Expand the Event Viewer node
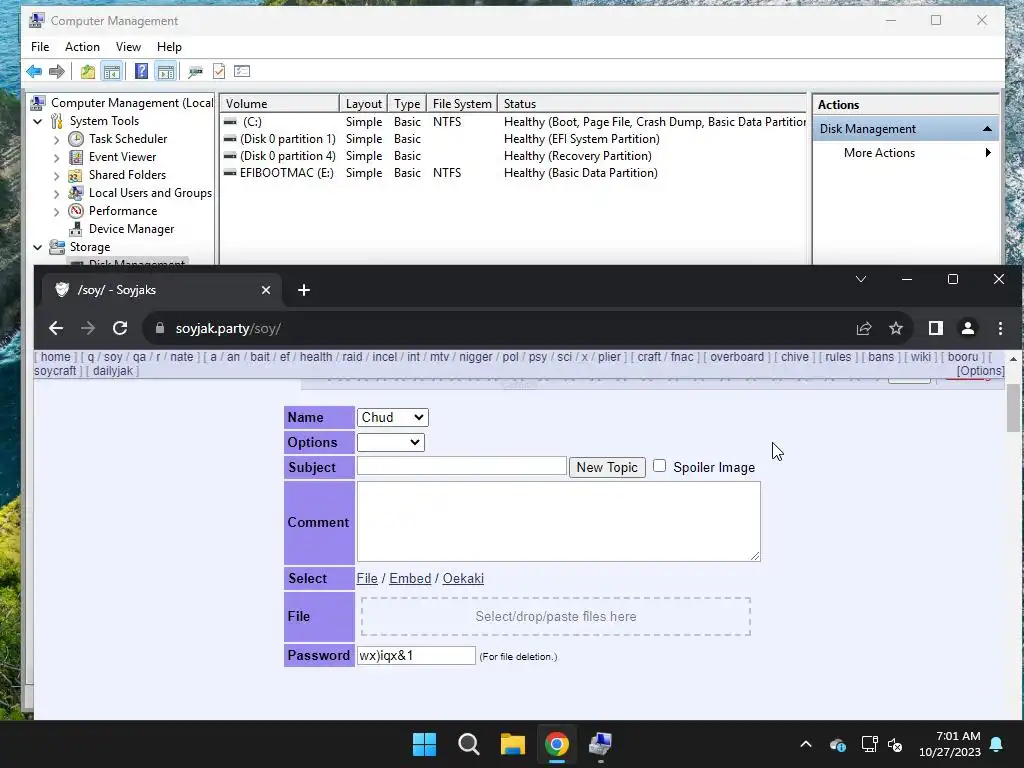Viewport: 1024px width, 768px height. (x=56, y=158)
